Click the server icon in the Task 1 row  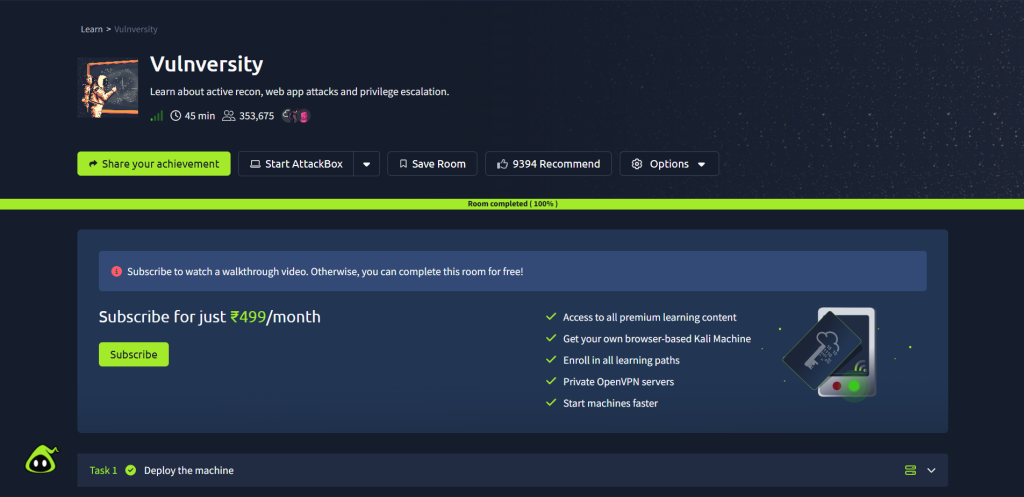[x=910, y=470]
